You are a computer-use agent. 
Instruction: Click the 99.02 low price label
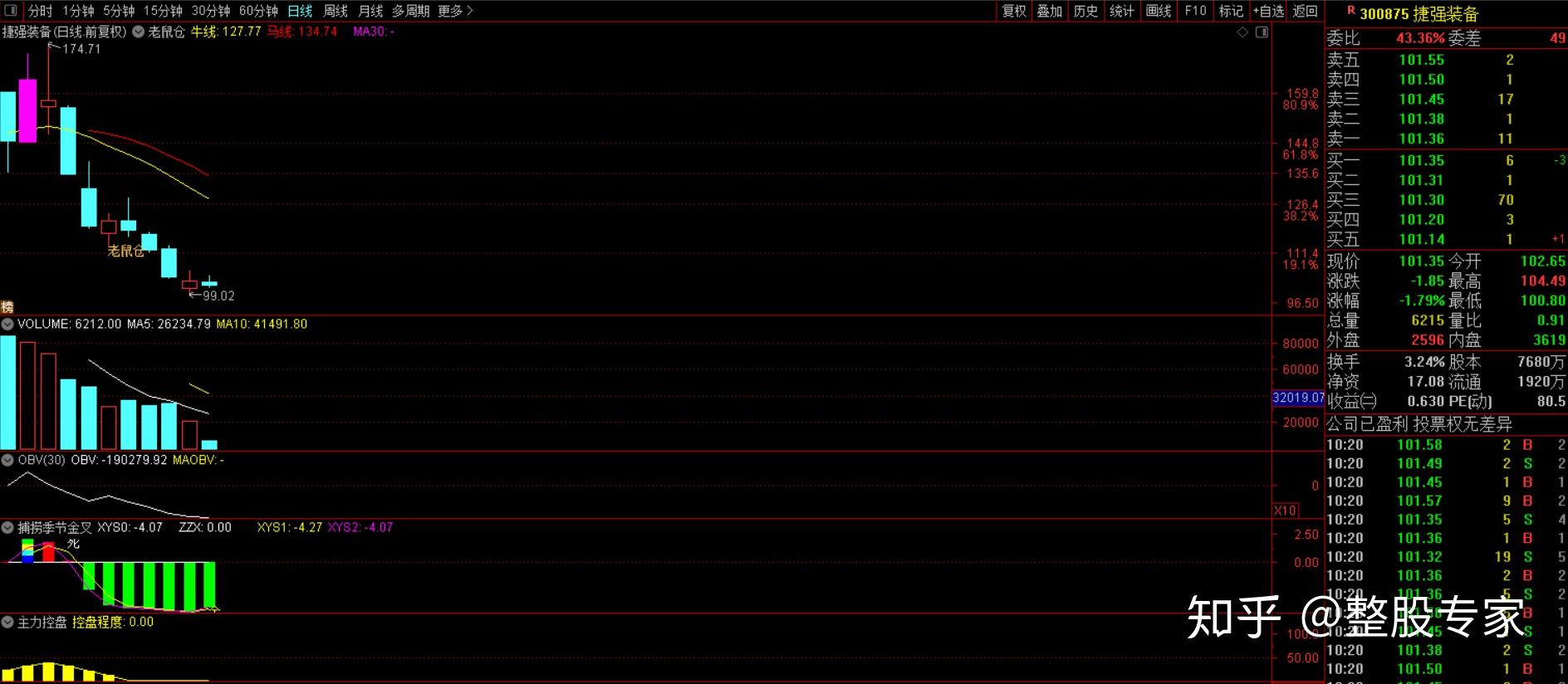pyautogui.click(x=218, y=296)
